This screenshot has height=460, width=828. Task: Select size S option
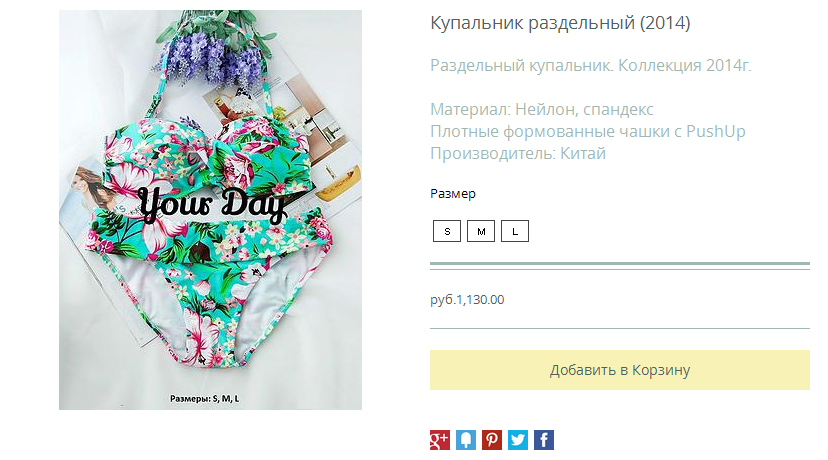(x=447, y=231)
